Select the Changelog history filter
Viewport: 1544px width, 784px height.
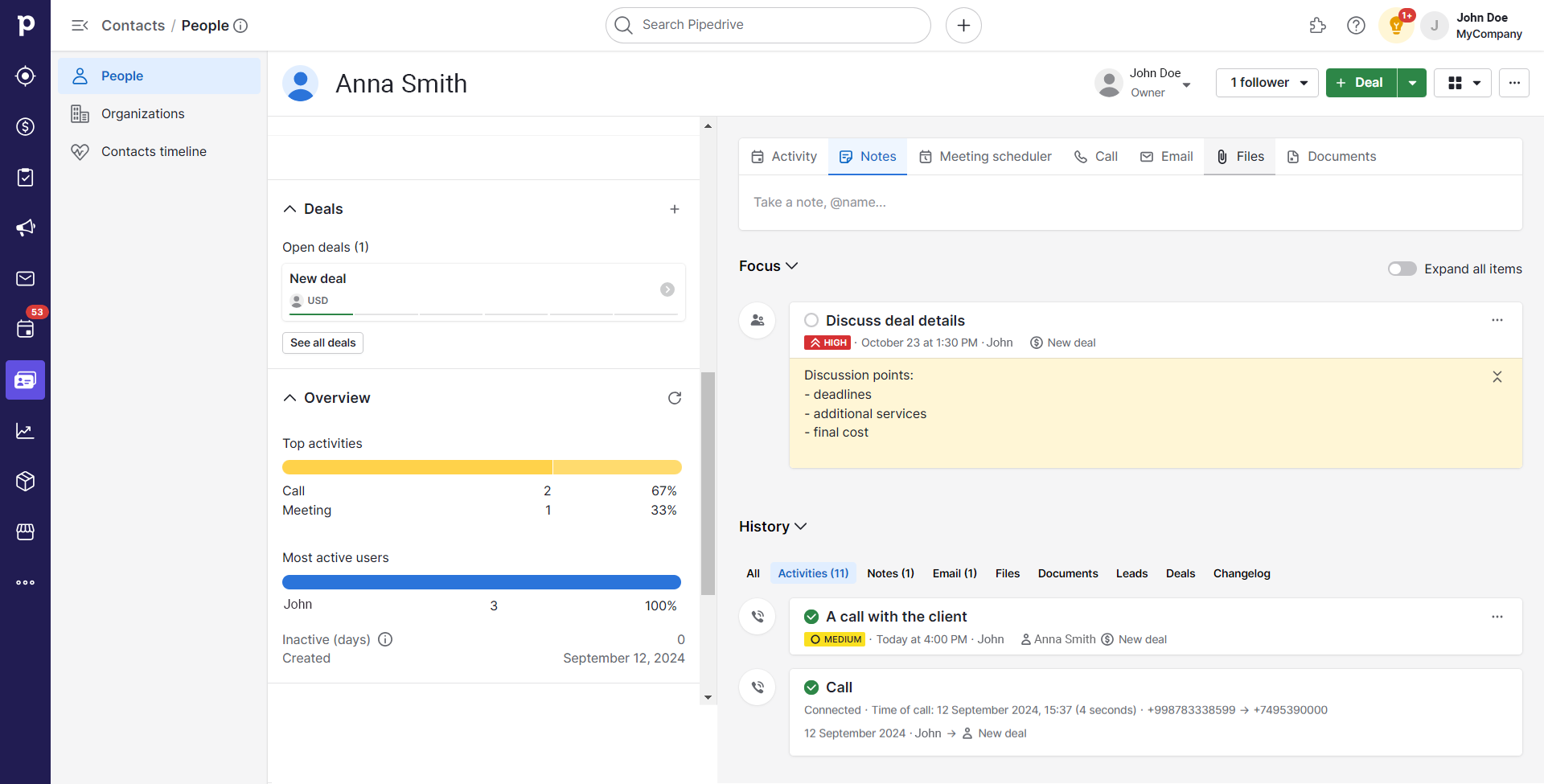1241,573
